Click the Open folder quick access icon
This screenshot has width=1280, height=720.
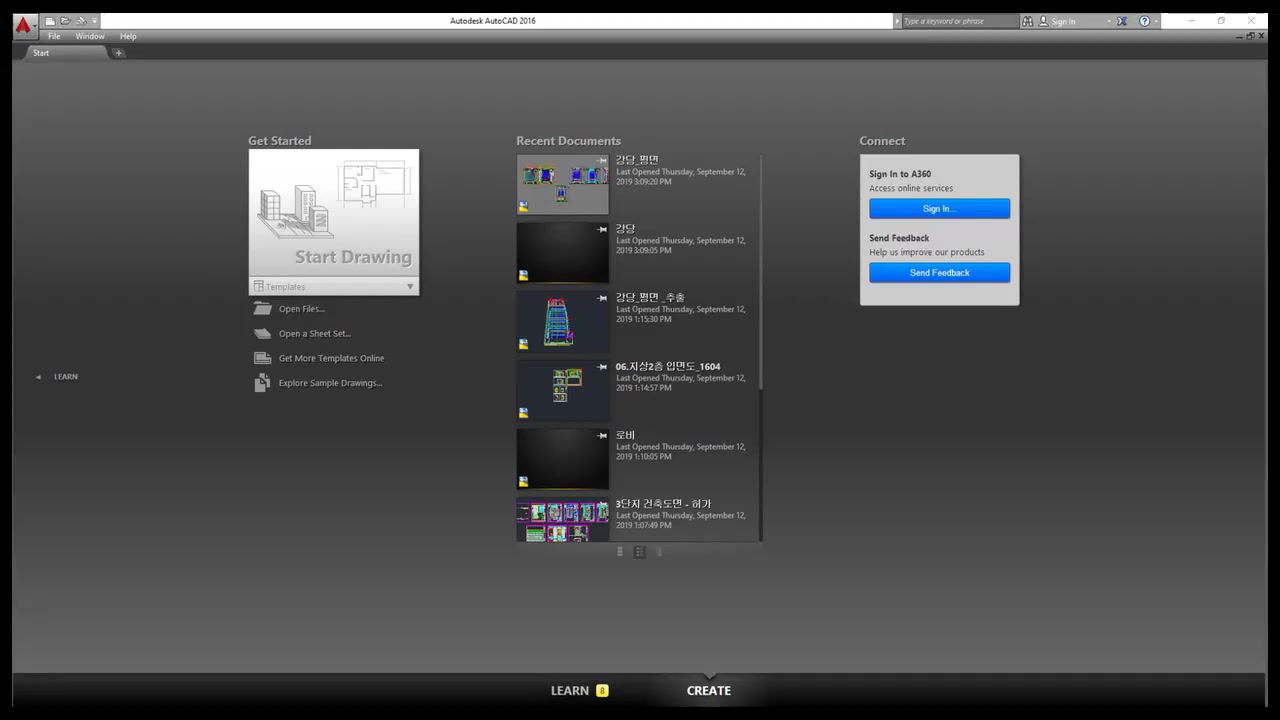click(65, 21)
